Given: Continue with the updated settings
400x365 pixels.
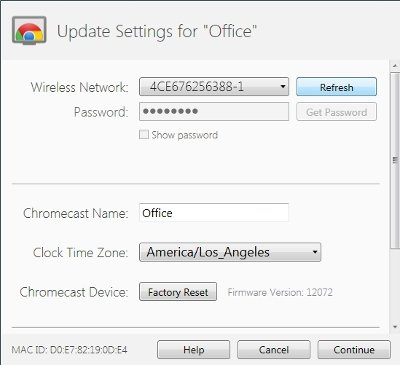Looking at the screenshot, I should [354, 350].
